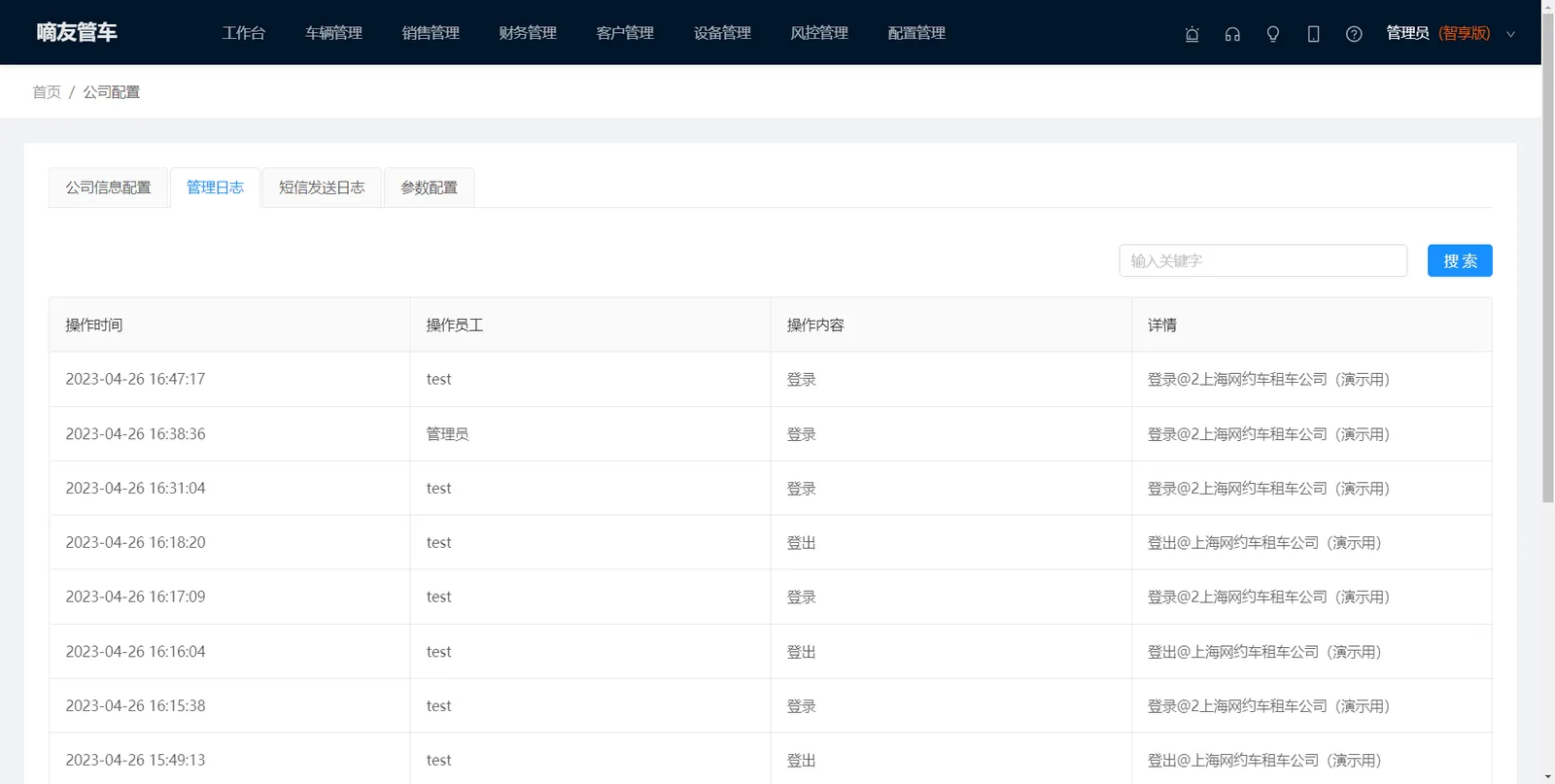Viewport: 1555px width, 784px height.
Task: Open the 风控管理 menu
Action: pyautogui.click(x=819, y=33)
